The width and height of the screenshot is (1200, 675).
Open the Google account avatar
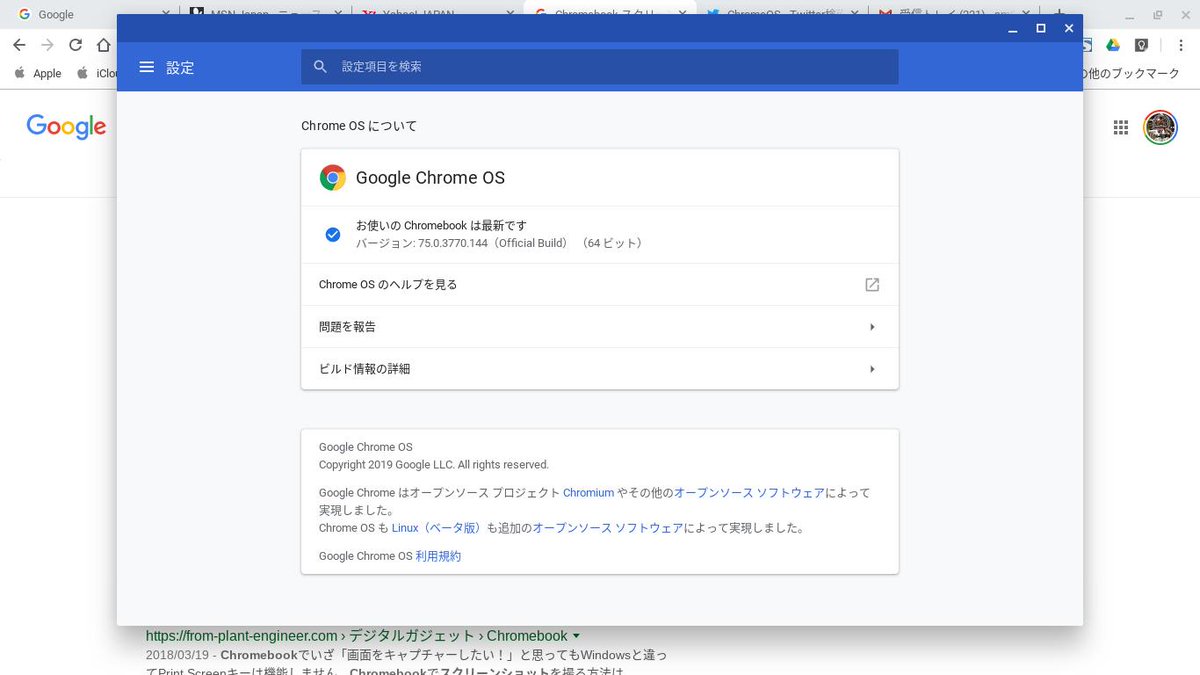(1161, 127)
